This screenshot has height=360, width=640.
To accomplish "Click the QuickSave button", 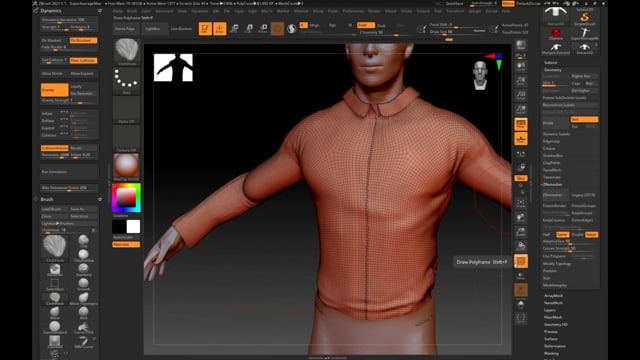I will pos(454,3).
